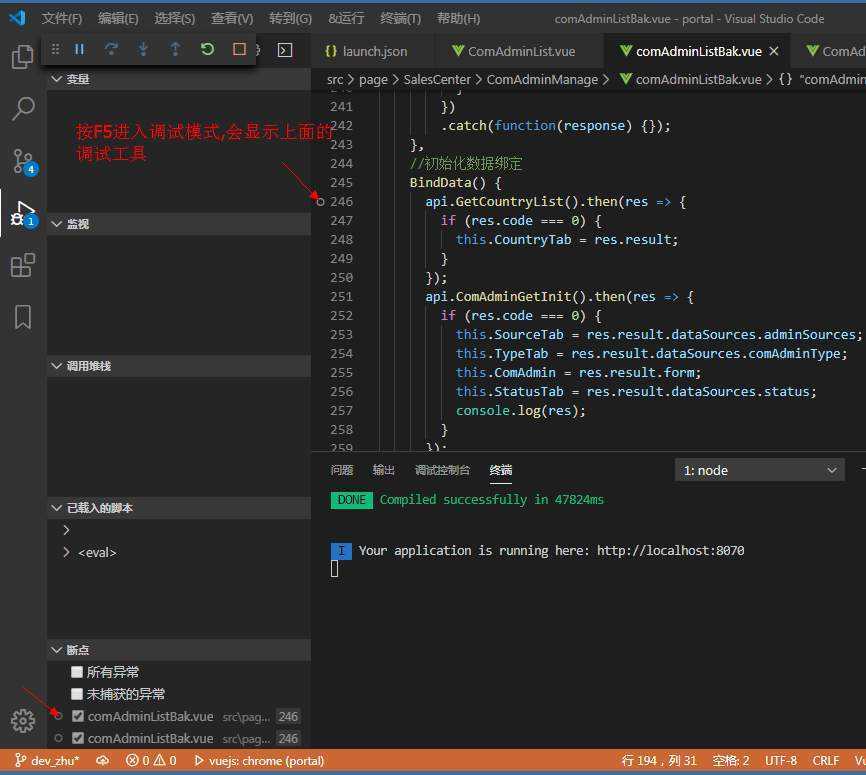This screenshot has width=866, height=775.
Task: Open the 1: node terminal dropdown
Action: (x=759, y=470)
